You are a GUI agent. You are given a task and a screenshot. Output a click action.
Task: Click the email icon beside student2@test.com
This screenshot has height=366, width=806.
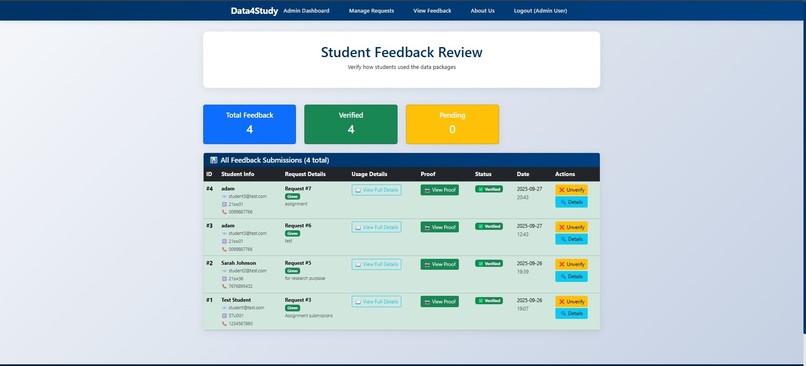(224, 270)
